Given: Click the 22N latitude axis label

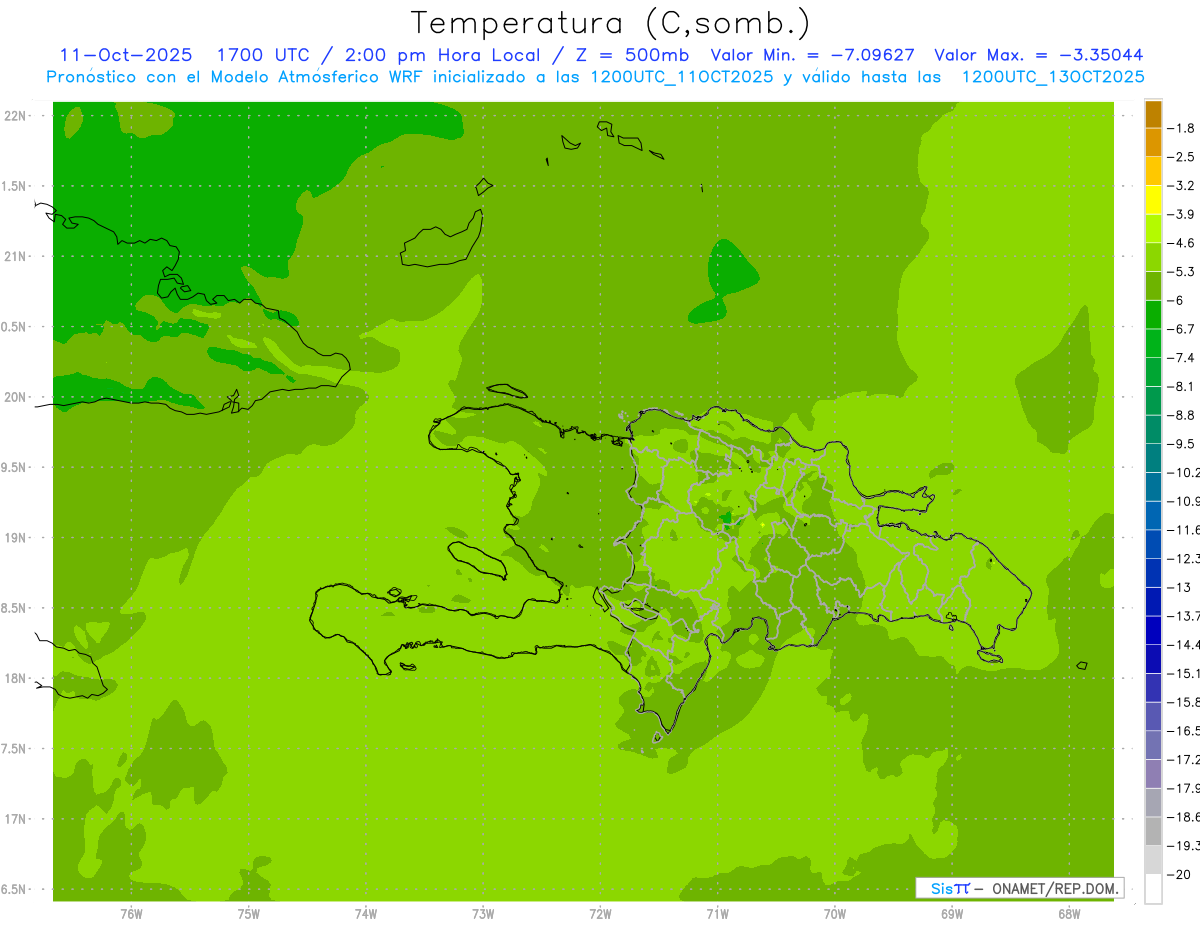Looking at the screenshot, I should point(16,116).
